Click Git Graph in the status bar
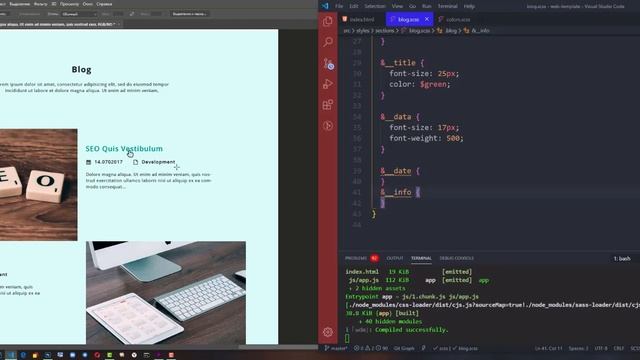The width and height of the screenshot is (640, 360). click(404, 349)
